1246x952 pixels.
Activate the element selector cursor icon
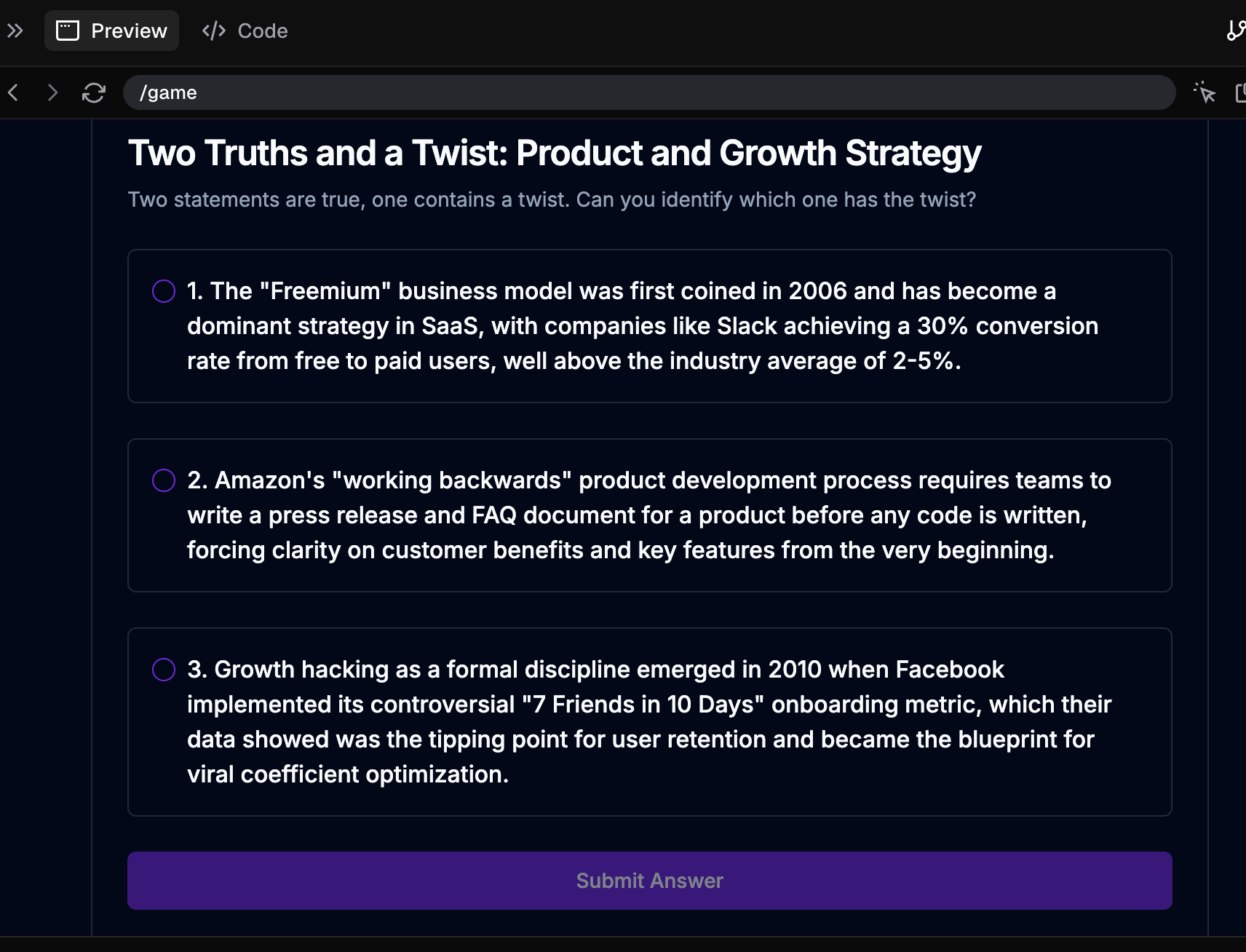[1205, 92]
